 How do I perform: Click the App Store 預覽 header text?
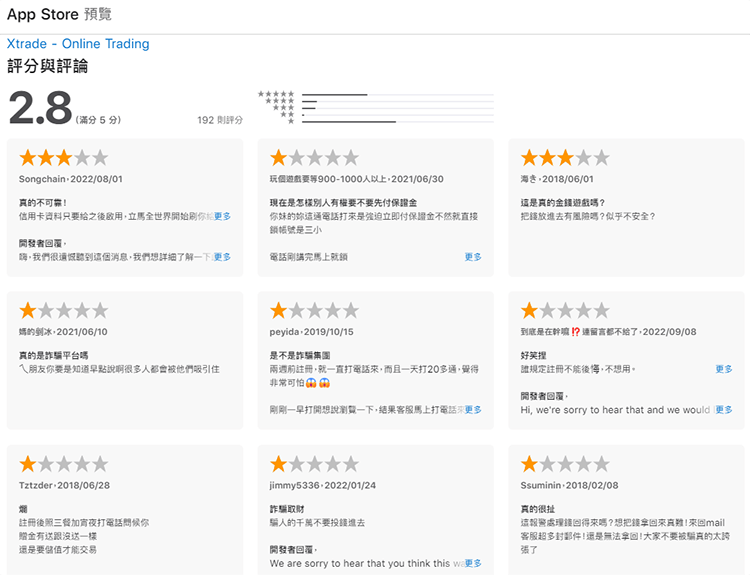[59, 14]
